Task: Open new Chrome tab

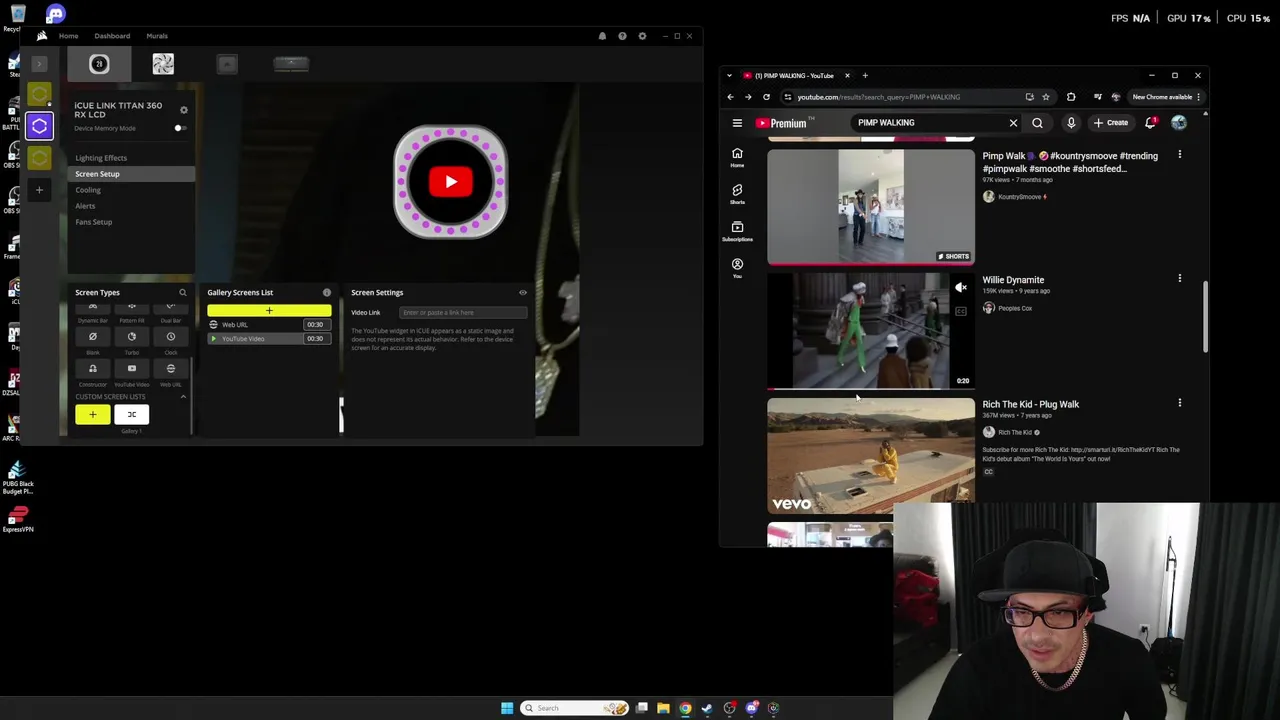Action: [x=865, y=76]
